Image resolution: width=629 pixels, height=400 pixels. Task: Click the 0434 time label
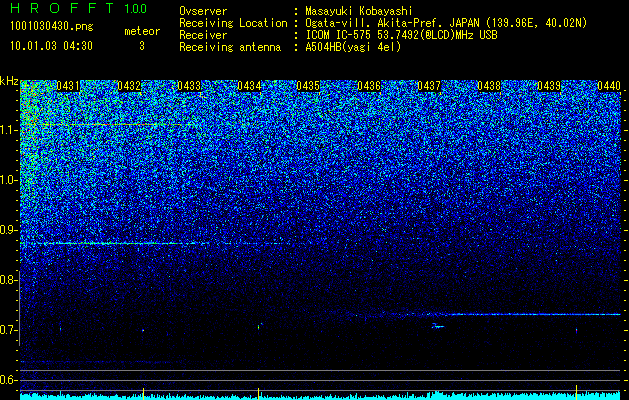[249, 86]
